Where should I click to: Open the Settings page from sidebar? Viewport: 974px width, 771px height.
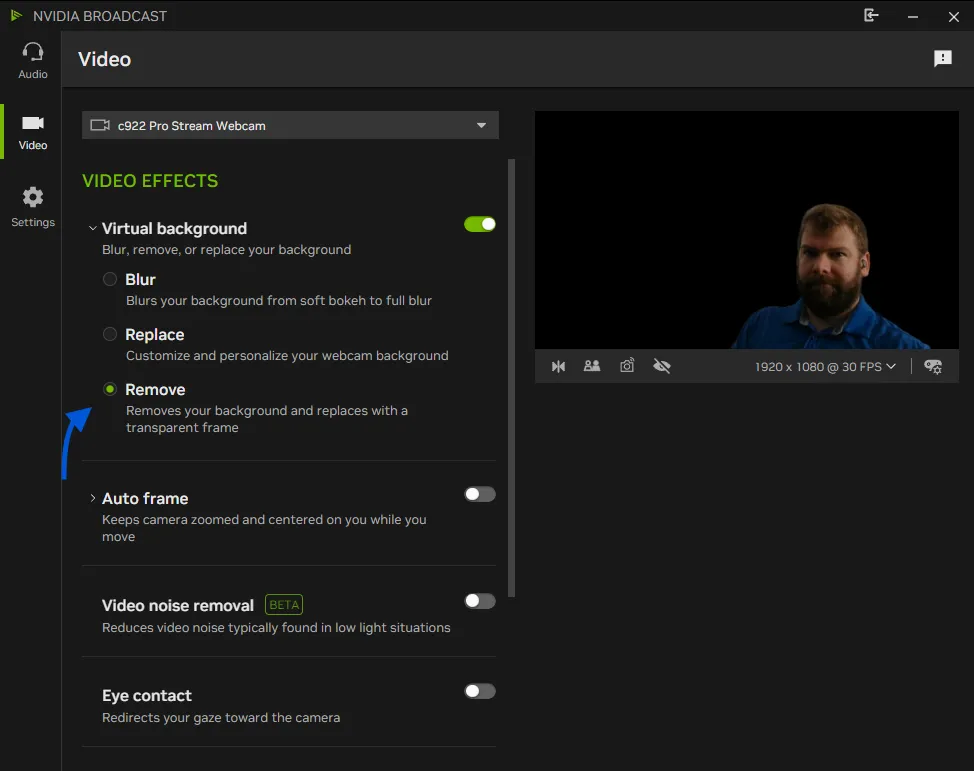(33, 207)
